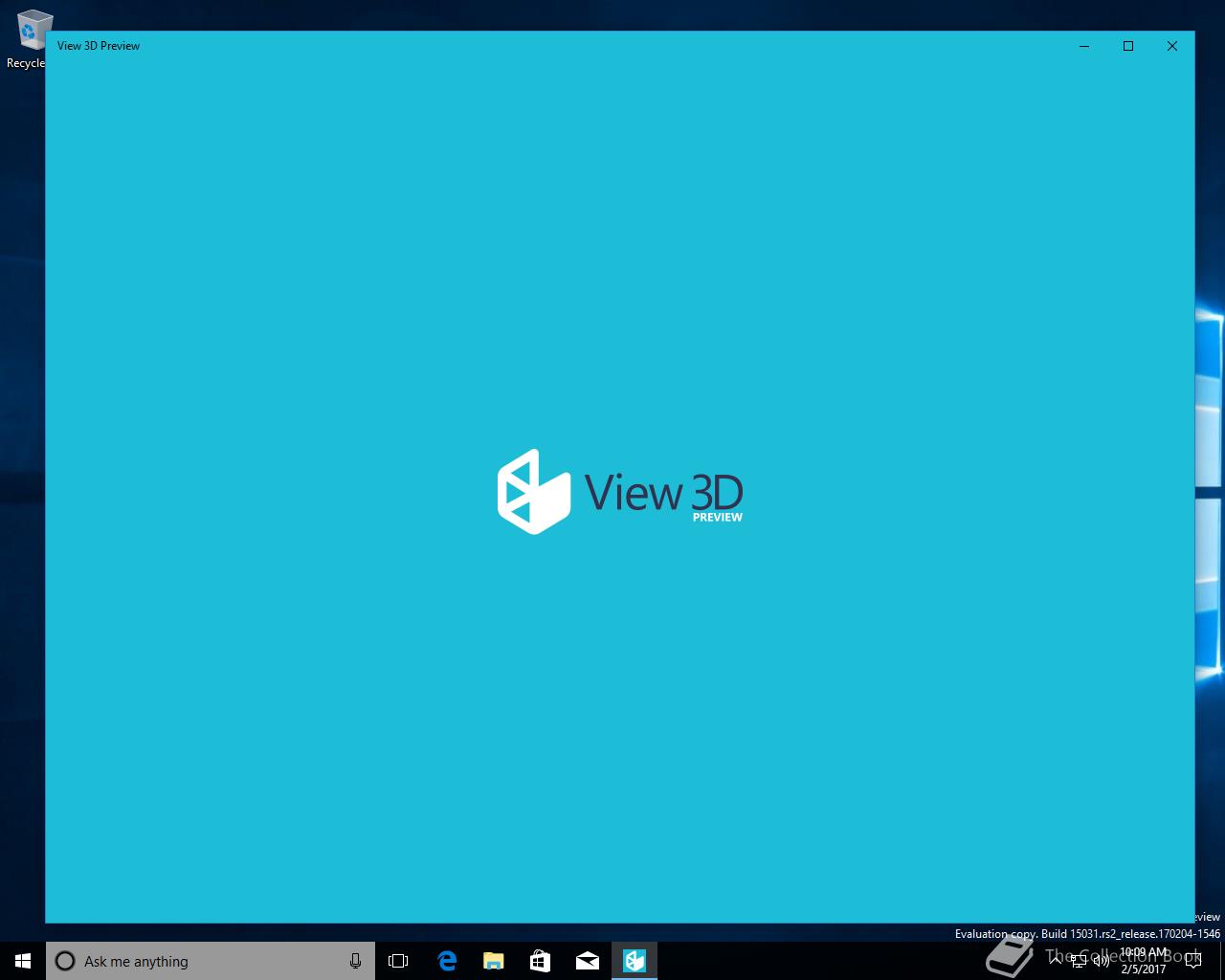Type in the Ask me anything search box
1225x980 pixels.
tap(211, 961)
